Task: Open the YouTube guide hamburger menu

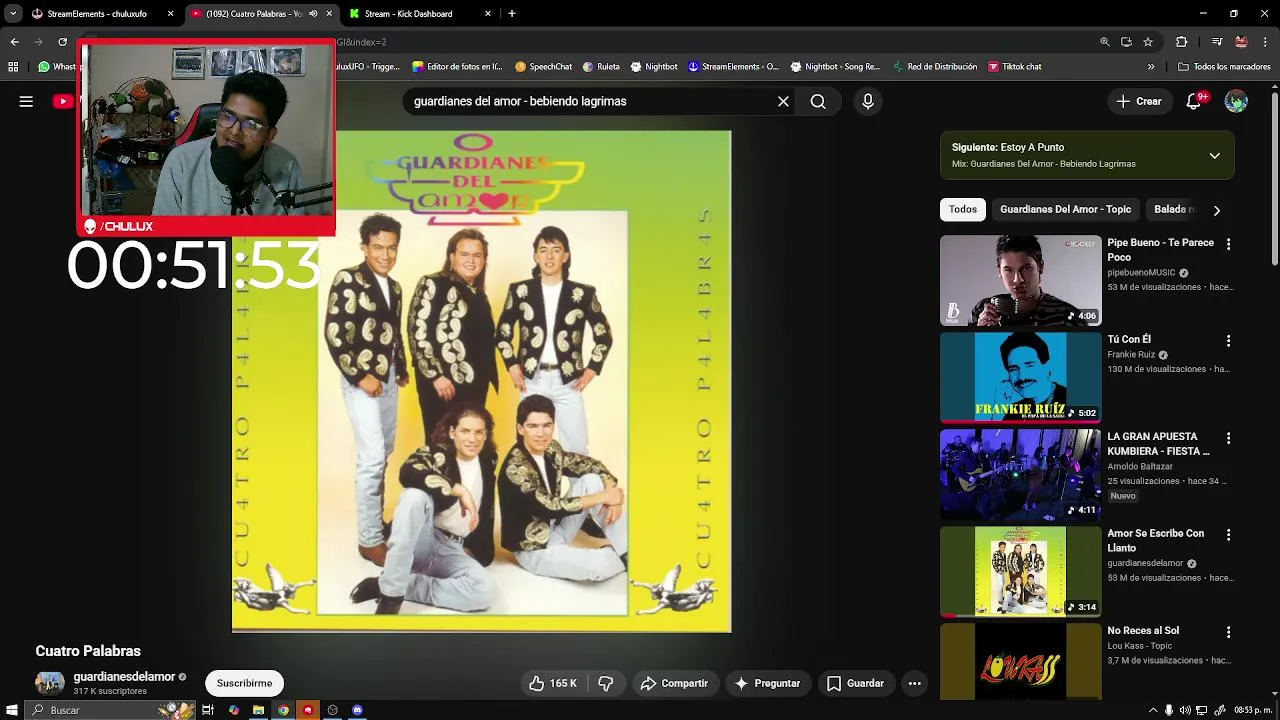Action: coord(26,101)
